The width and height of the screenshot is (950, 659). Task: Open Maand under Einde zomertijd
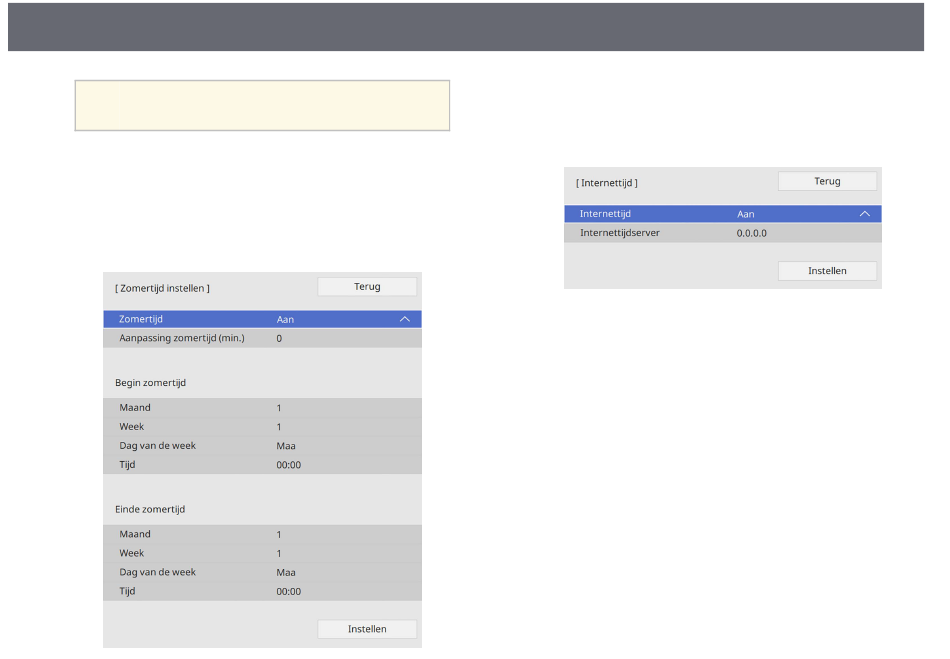[262, 535]
